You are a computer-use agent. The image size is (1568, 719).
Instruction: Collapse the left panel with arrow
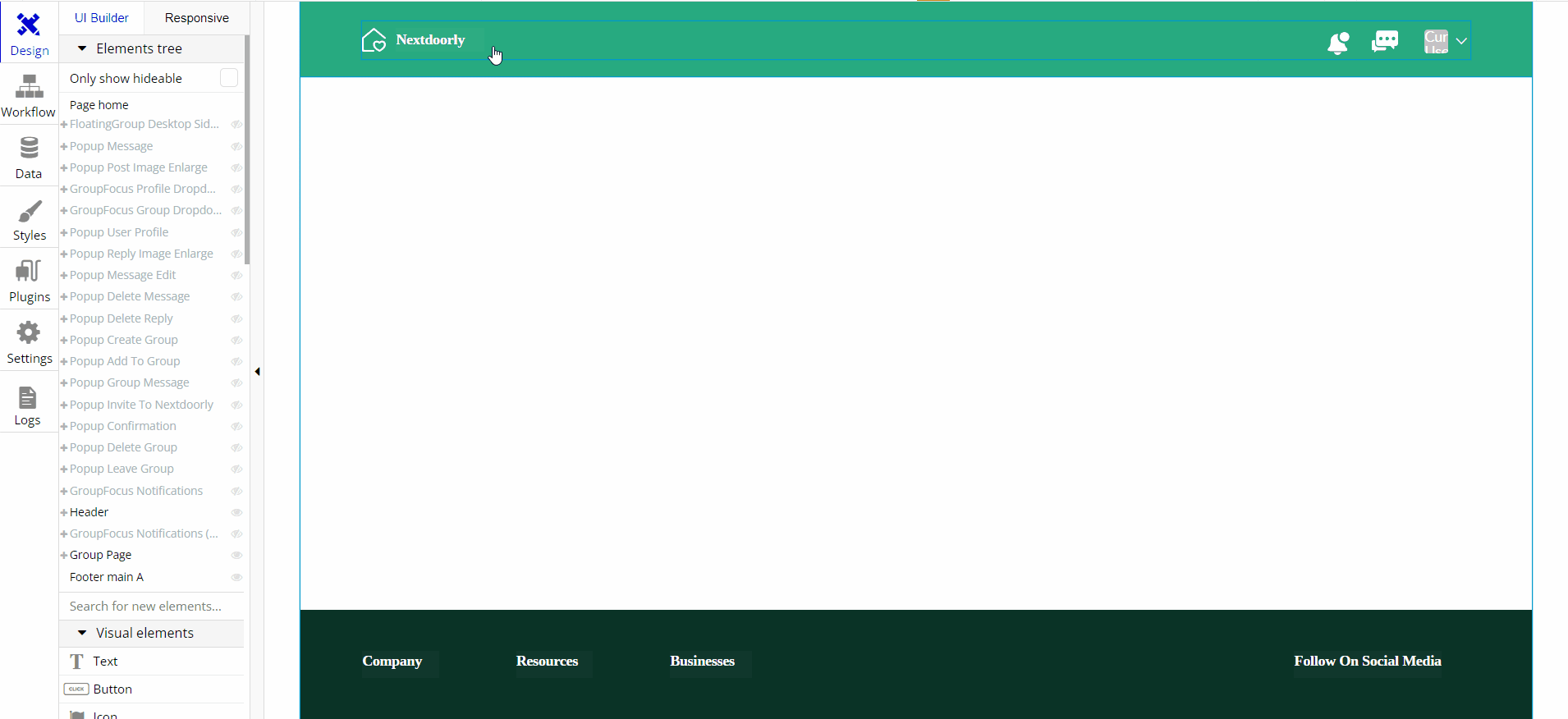257,372
